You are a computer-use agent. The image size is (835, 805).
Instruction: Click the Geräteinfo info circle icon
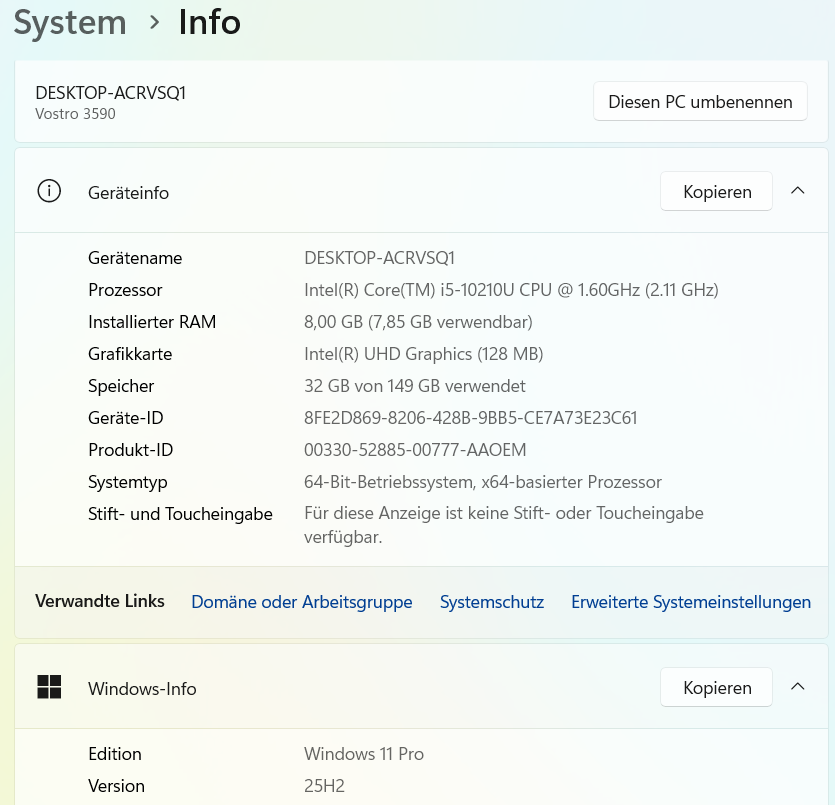(49, 191)
